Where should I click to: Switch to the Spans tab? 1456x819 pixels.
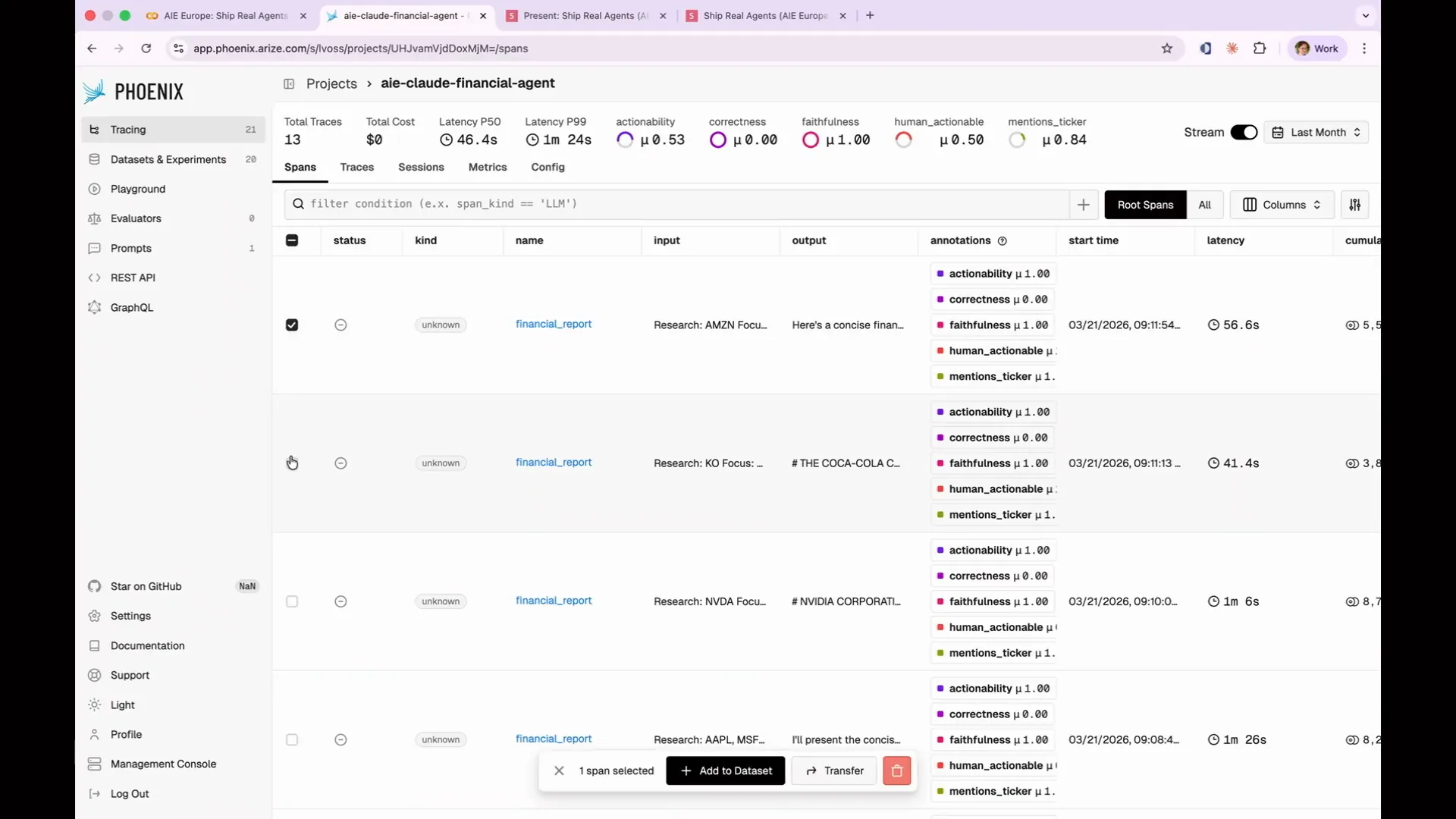click(300, 168)
